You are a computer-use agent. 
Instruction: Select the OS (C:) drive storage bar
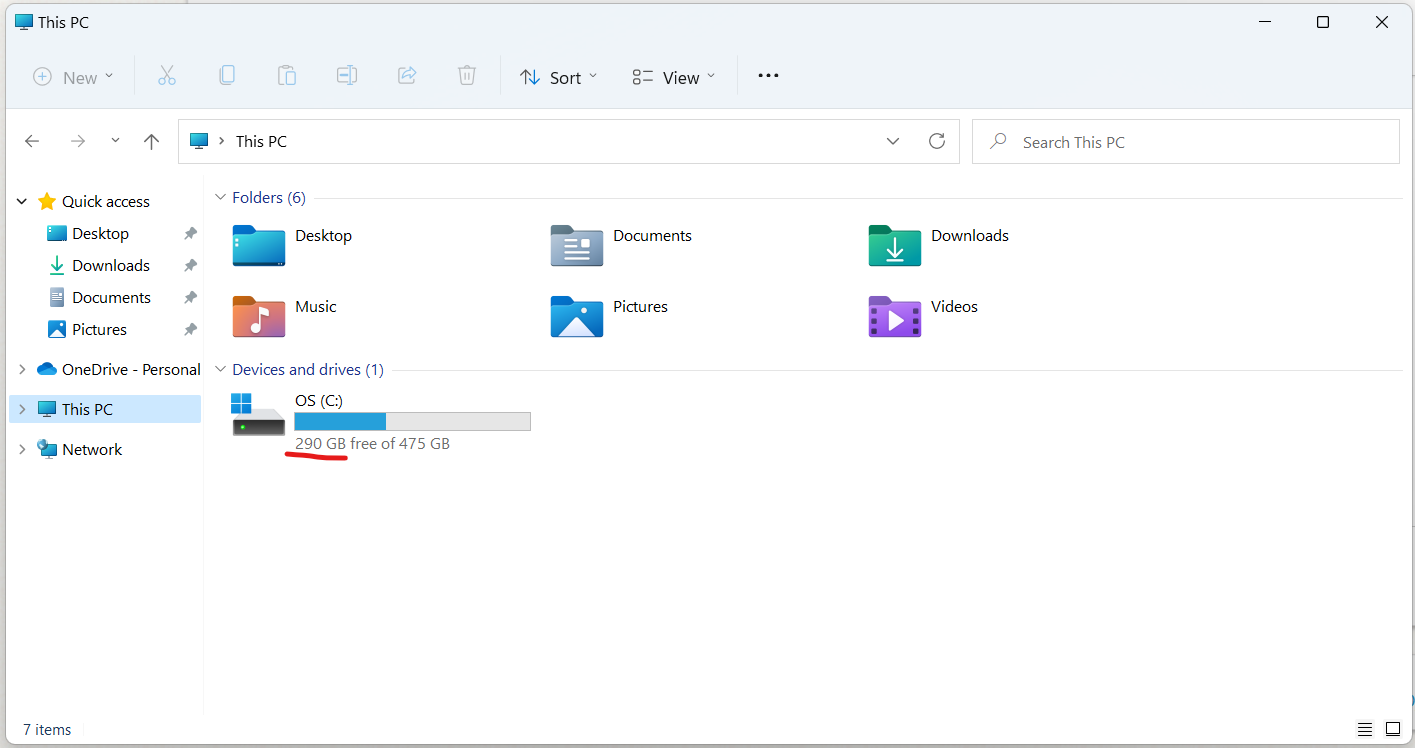(412, 421)
